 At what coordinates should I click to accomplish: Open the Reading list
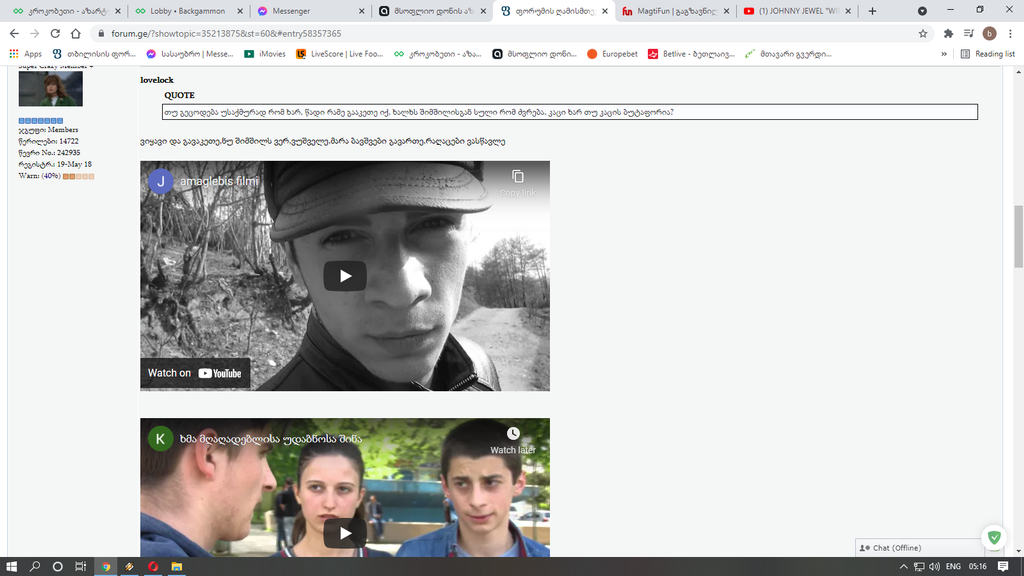[987, 54]
